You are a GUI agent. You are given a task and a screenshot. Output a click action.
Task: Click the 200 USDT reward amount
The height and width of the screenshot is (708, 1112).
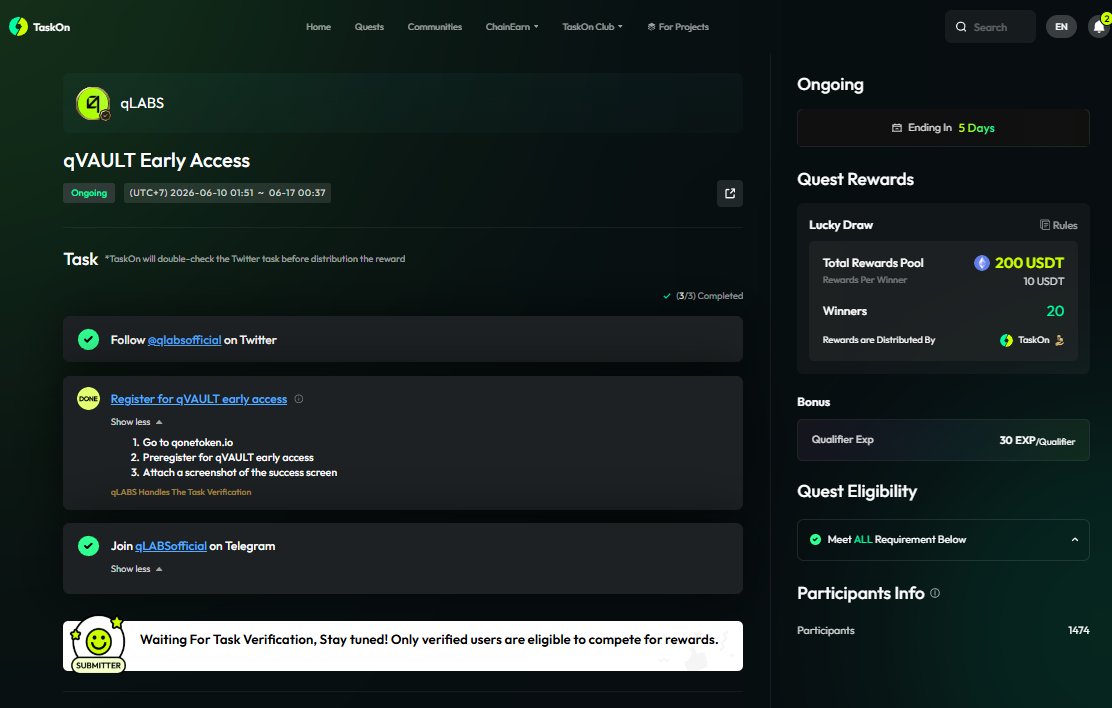pos(1029,263)
